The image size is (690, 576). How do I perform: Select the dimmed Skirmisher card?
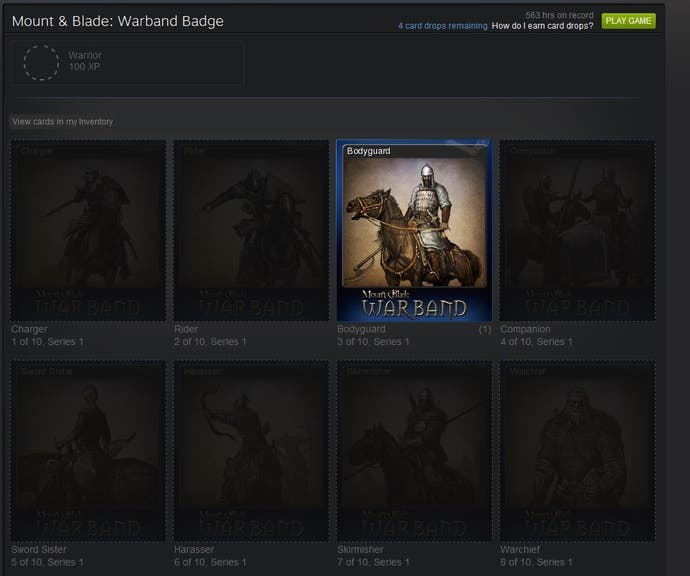click(414, 451)
